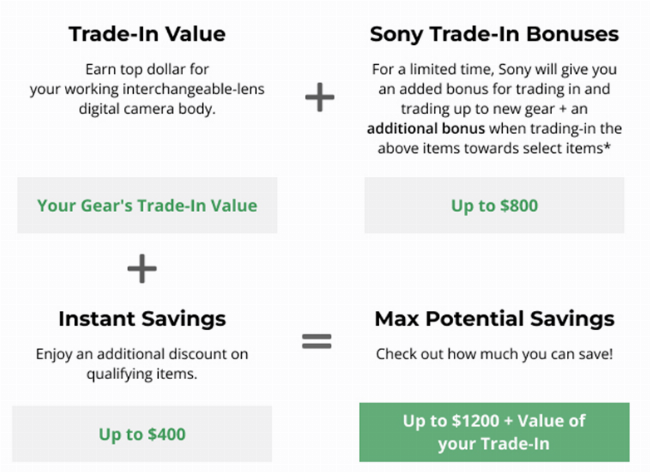Select the Up to $400 savings box
Image resolution: width=650 pixels, height=472 pixels.
(x=142, y=434)
